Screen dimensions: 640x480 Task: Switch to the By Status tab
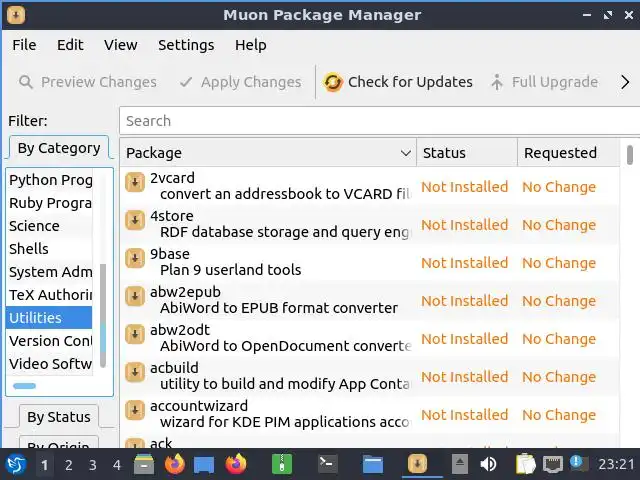pyautogui.click(x=59, y=417)
